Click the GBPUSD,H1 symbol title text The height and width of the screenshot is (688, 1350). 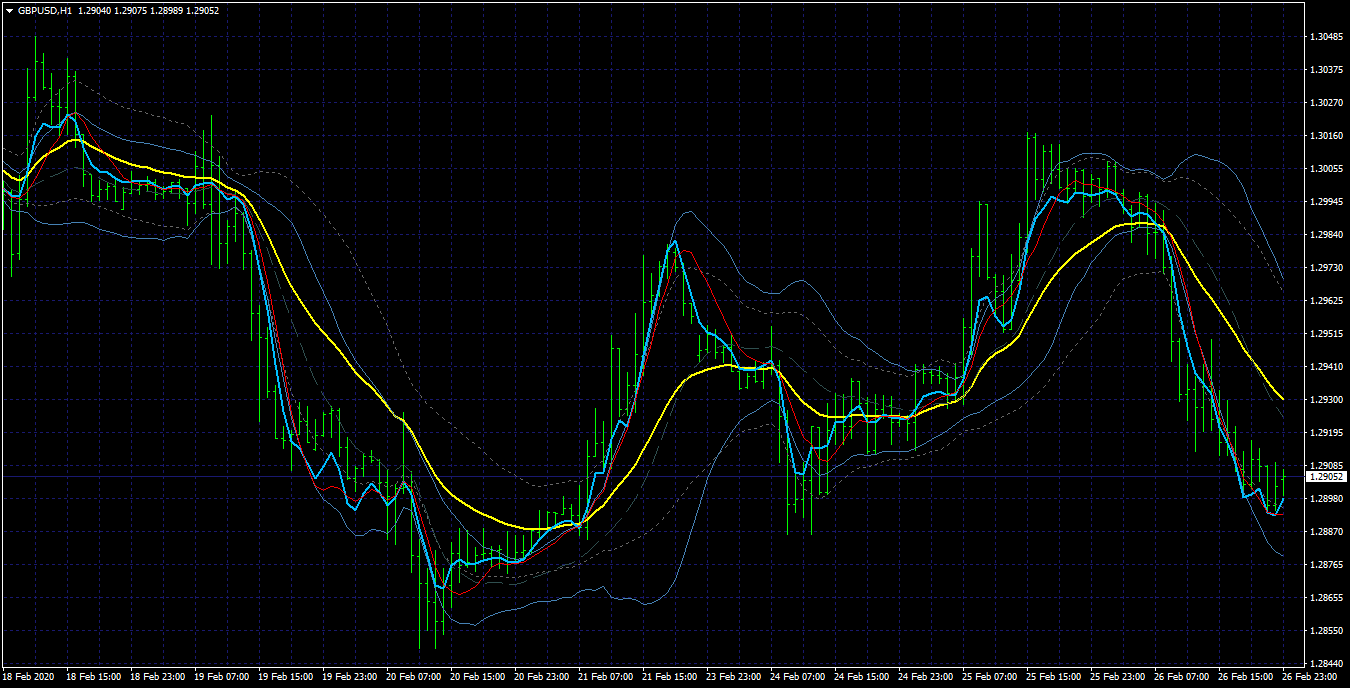45,10
